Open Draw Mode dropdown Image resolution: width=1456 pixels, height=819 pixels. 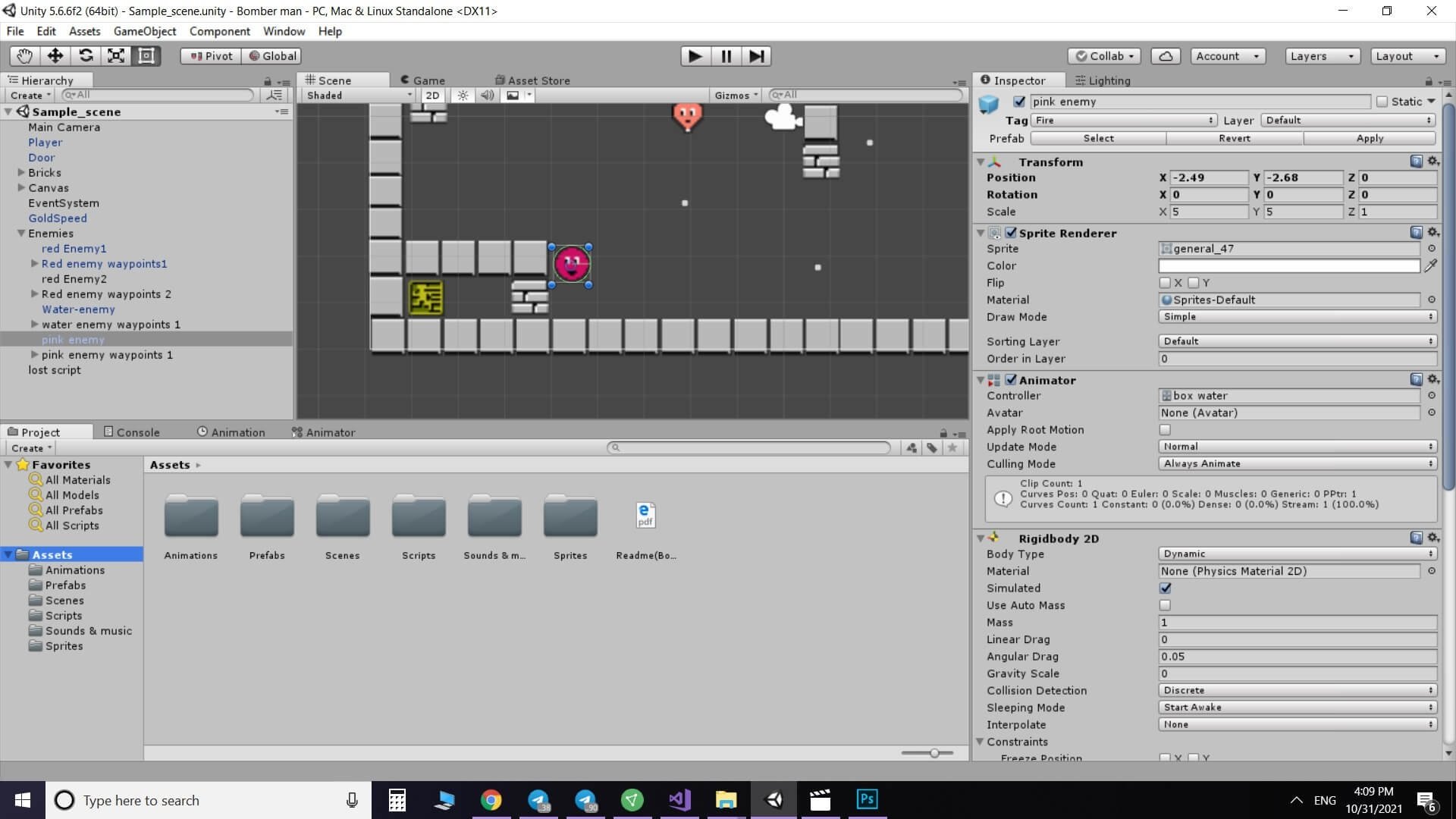[1298, 317]
